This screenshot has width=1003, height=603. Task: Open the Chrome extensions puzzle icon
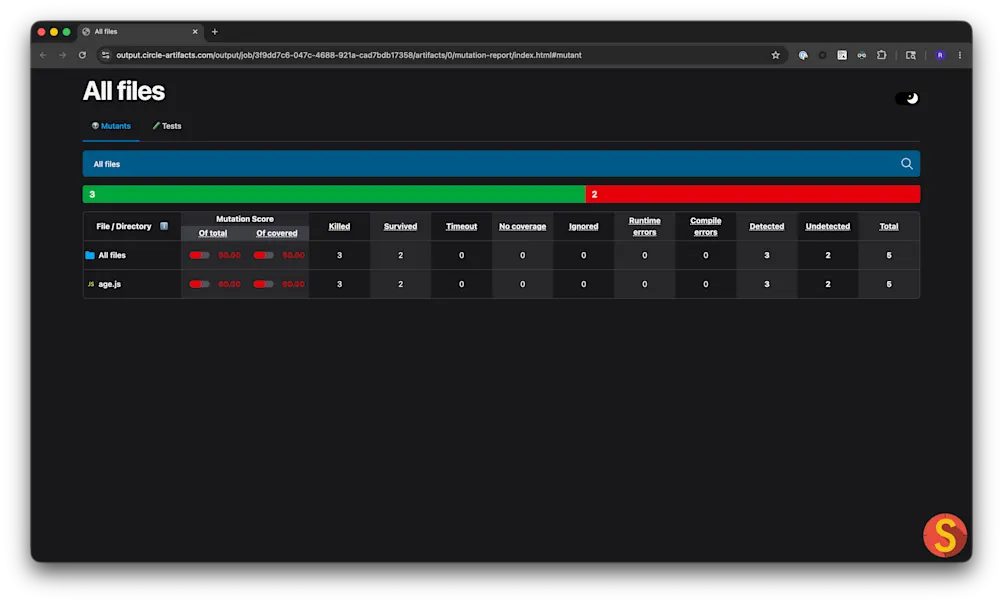[881, 55]
